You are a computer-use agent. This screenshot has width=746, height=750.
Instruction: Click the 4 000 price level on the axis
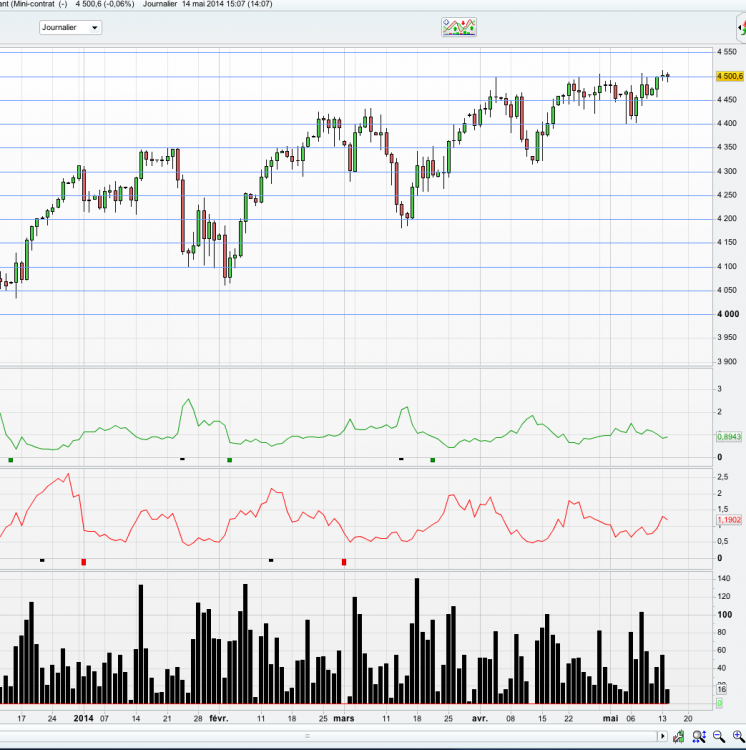tap(728, 314)
